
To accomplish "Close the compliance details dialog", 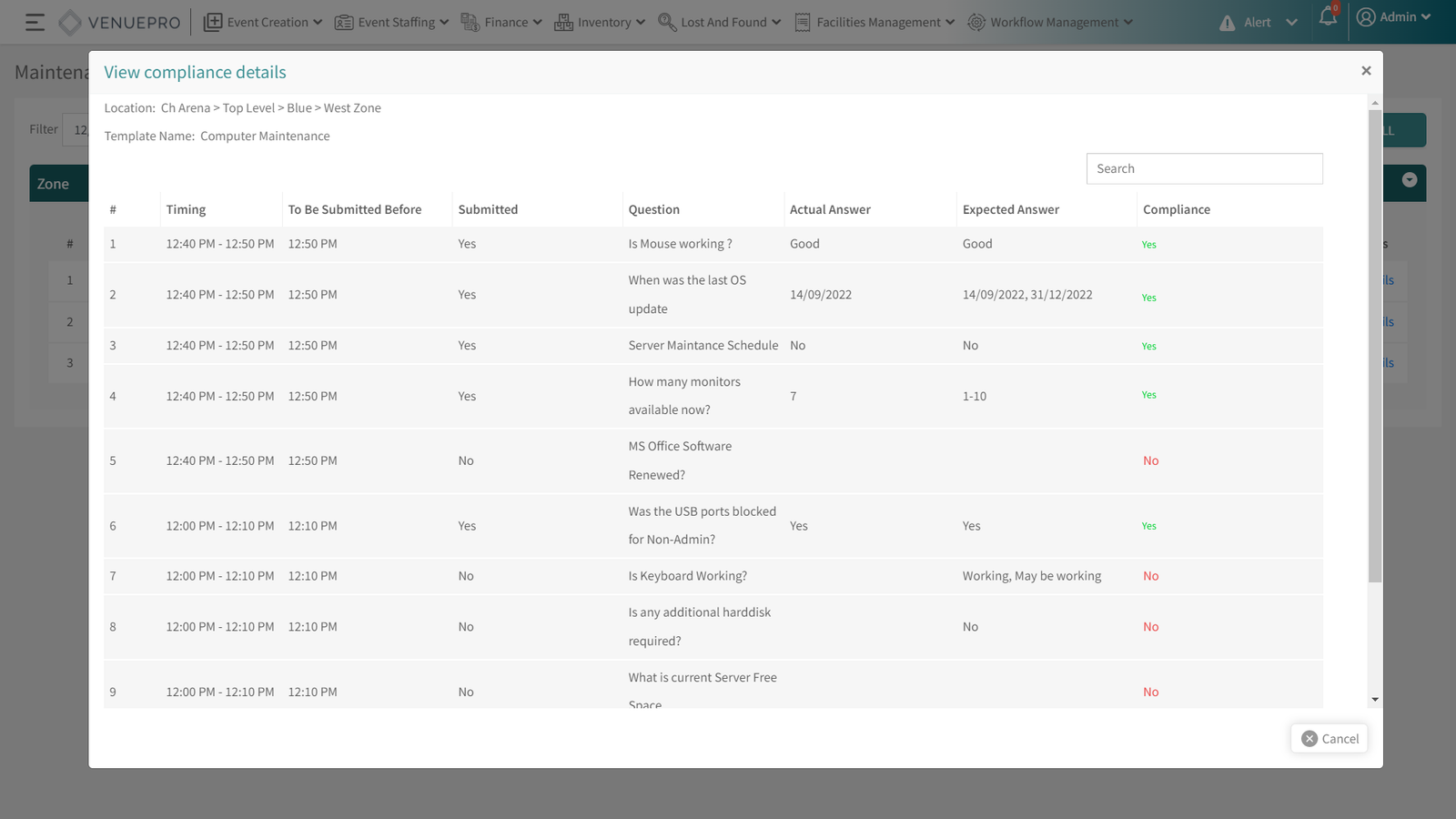I will click(x=1365, y=71).
